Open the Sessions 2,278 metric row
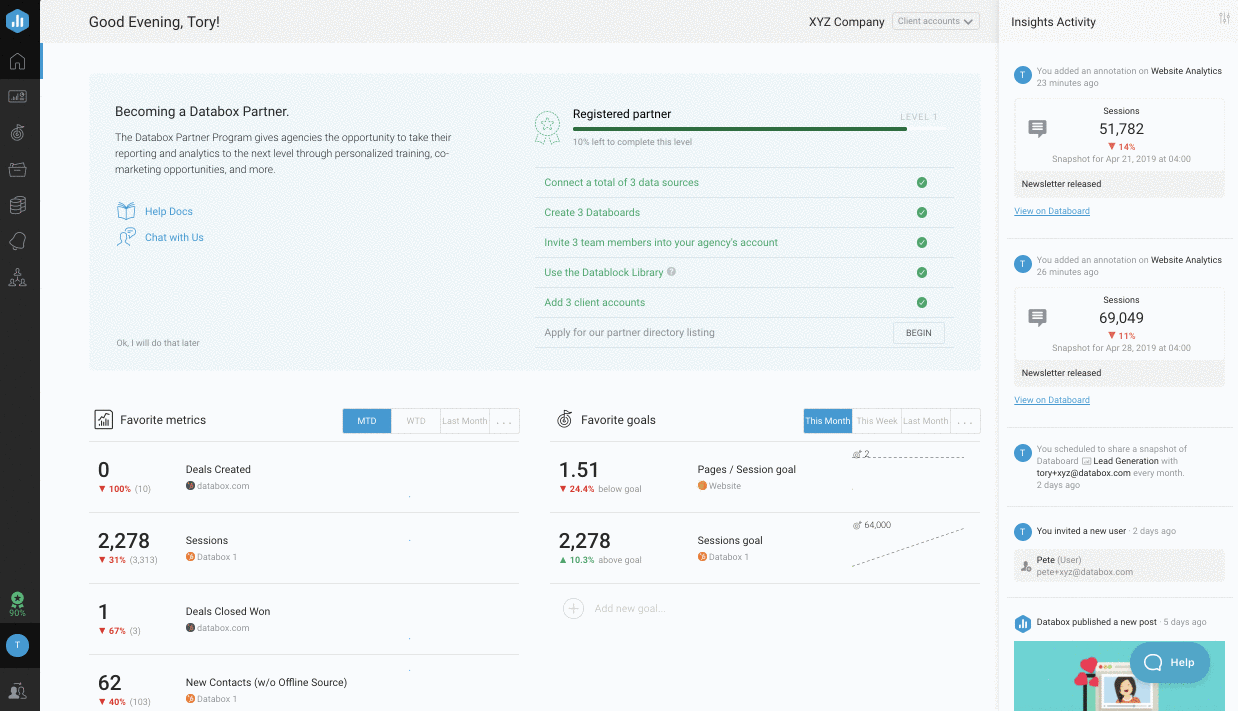Screen dimensions: 1238x711 point(304,548)
